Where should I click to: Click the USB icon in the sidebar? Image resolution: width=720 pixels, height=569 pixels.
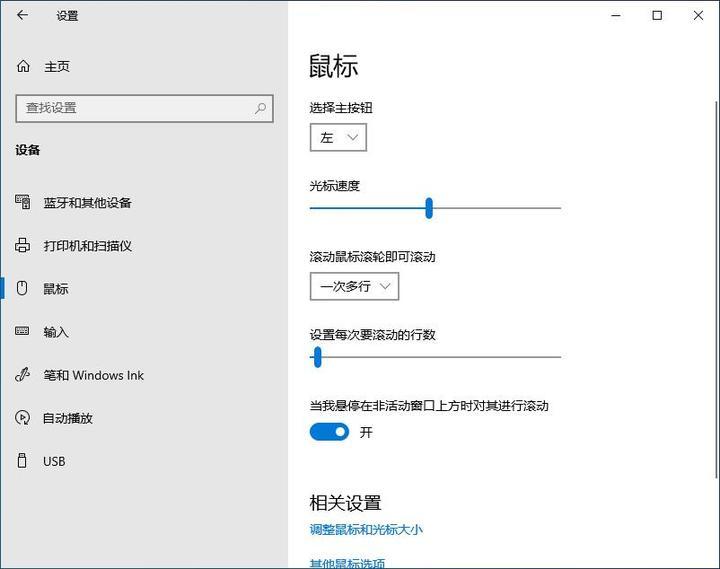click(23, 461)
